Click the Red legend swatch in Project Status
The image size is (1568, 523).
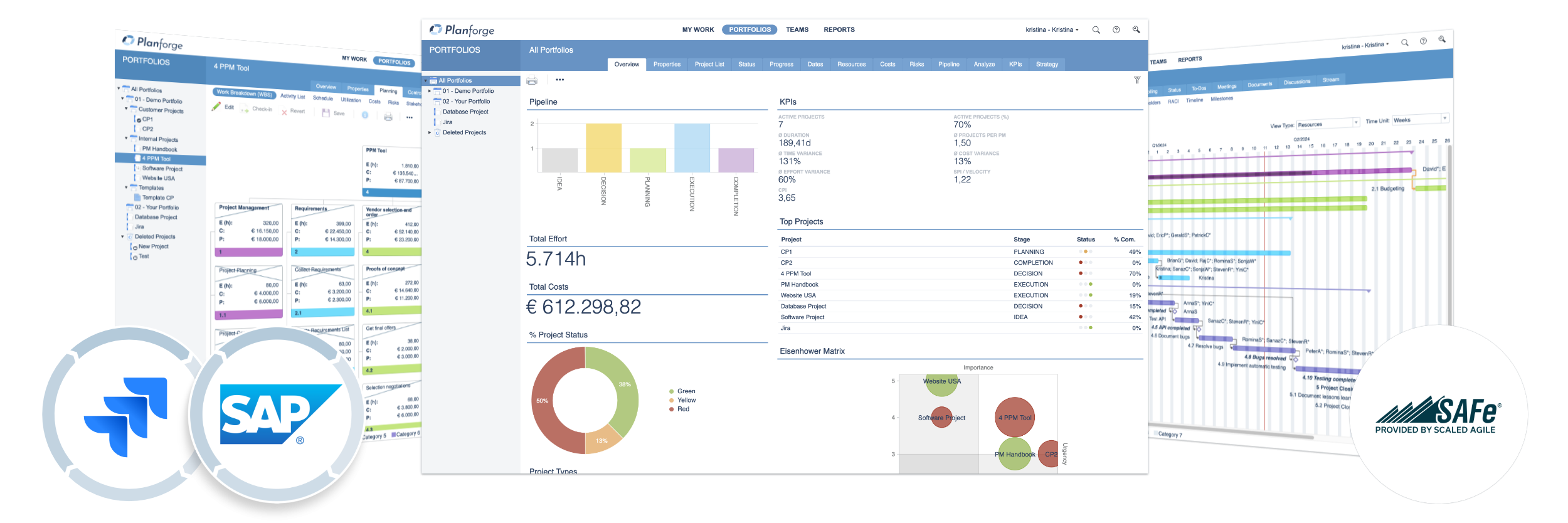pyautogui.click(x=671, y=409)
